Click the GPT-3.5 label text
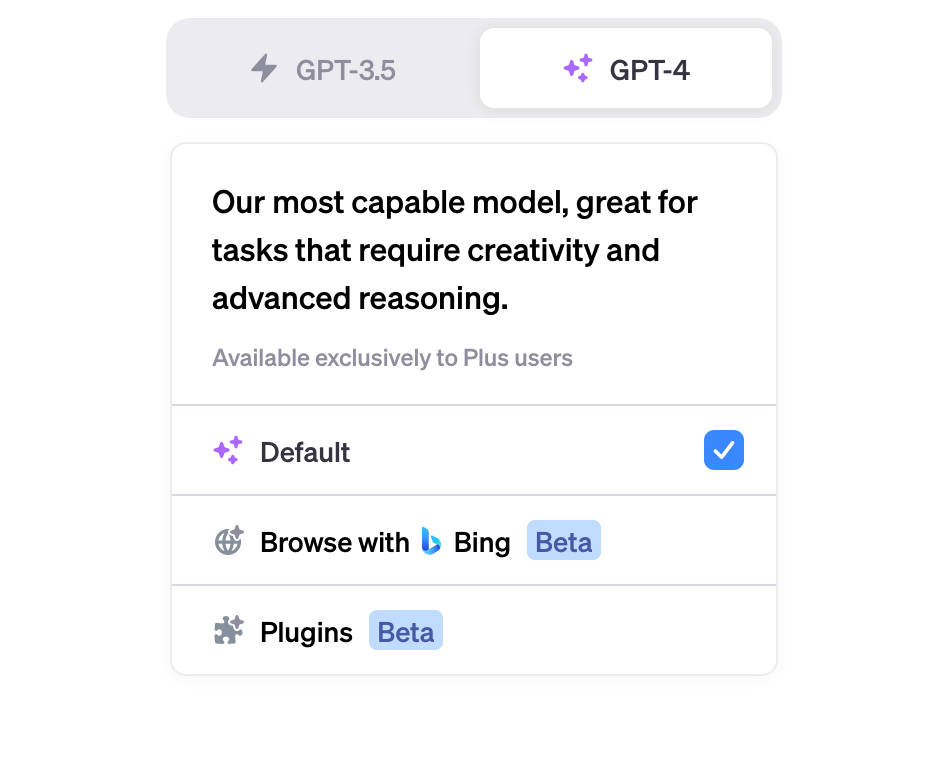Viewport: 940px width, 768px height. (346, 70)
